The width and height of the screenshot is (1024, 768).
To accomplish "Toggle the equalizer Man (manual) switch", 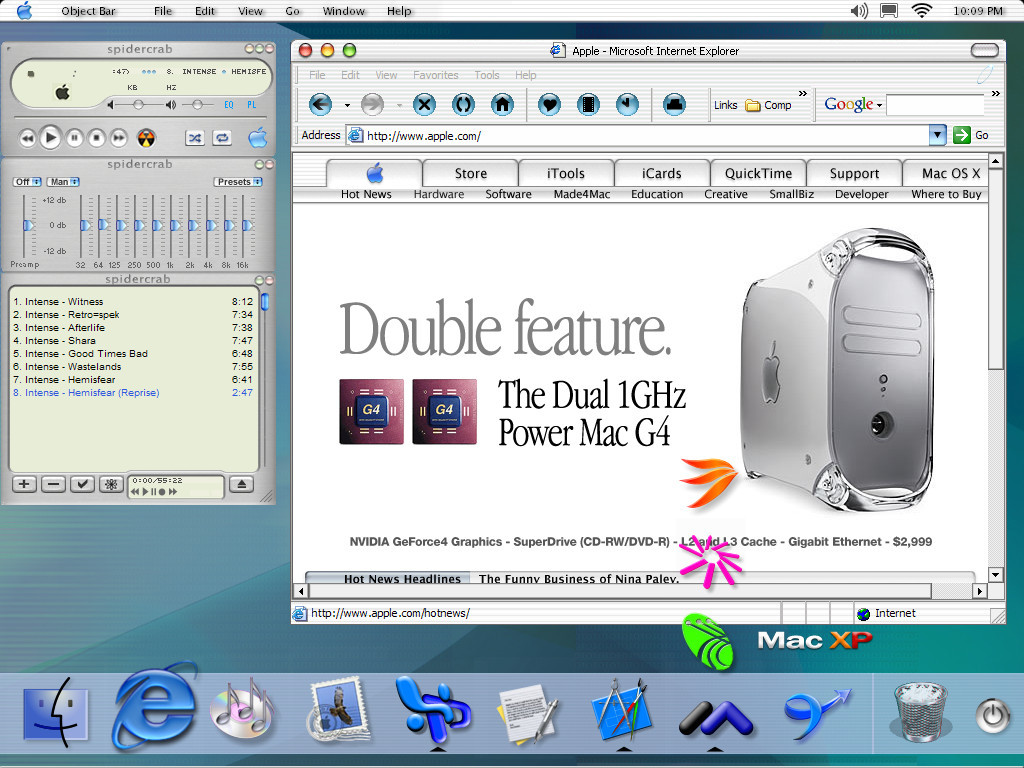I will (x=64, y=182).
